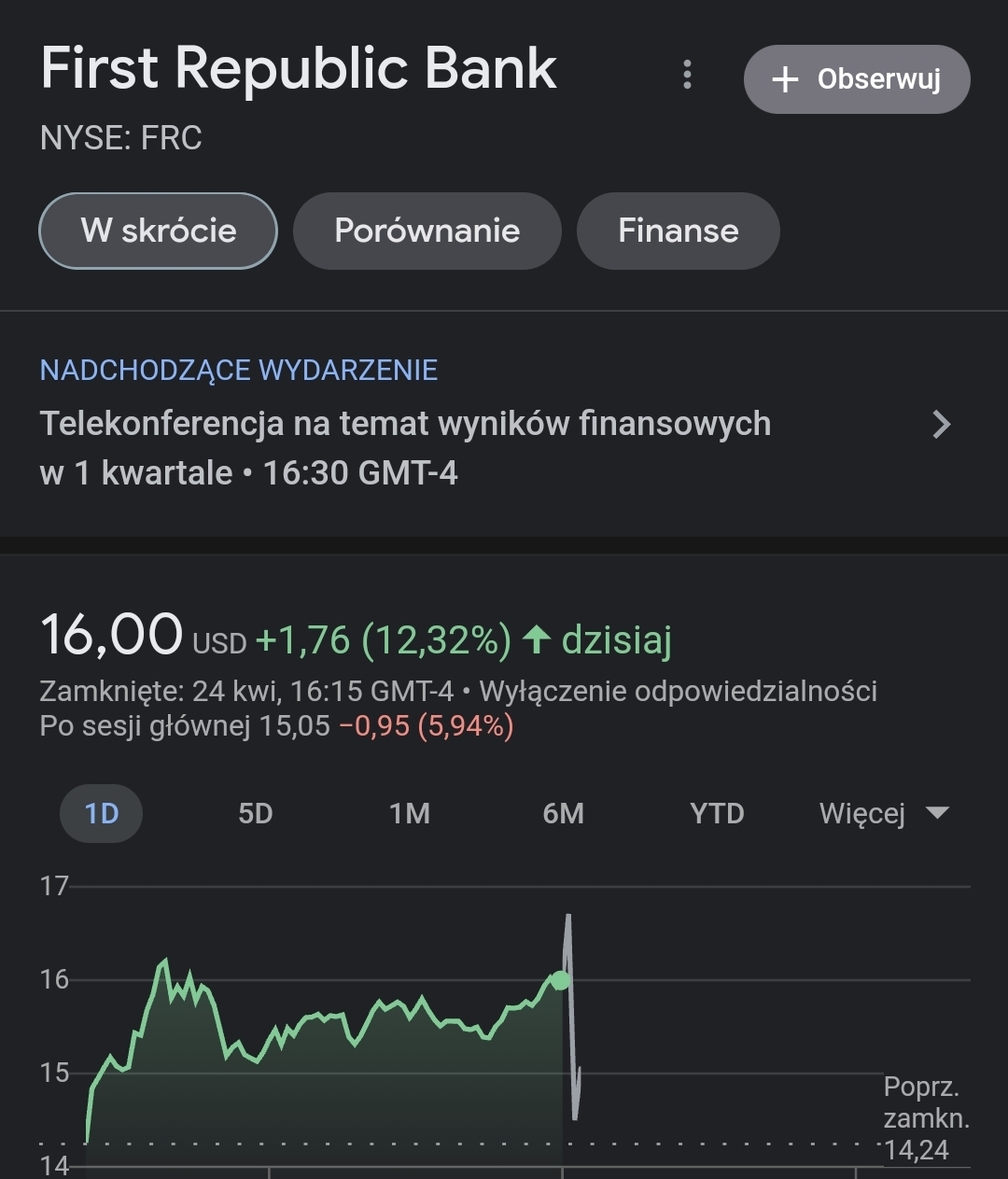1008x1179 pixels.
Task: Click the green up-arrow beside dzisiaj
Action: click(x=537, y=640)
